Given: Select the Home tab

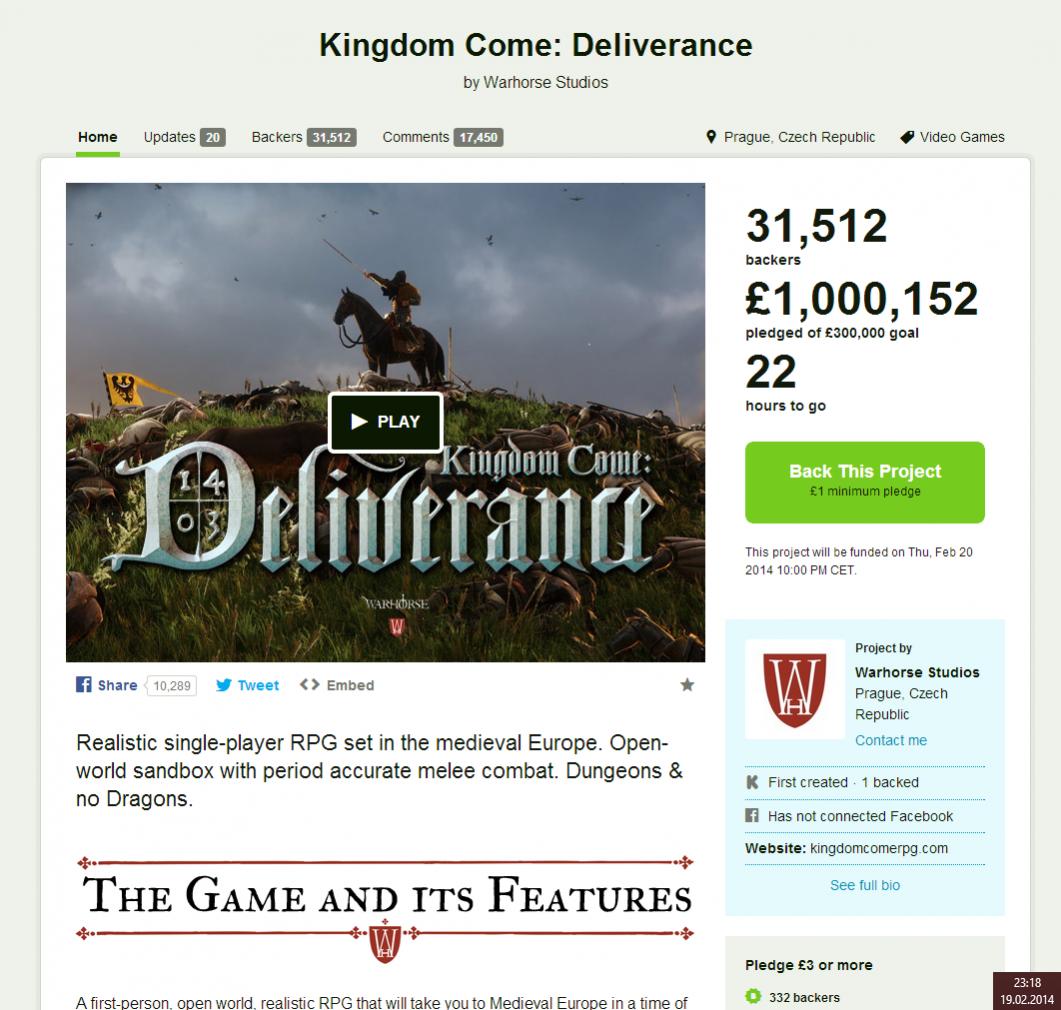Looking at the screenshot, I should pyautogui.click(x=97, y=137).
